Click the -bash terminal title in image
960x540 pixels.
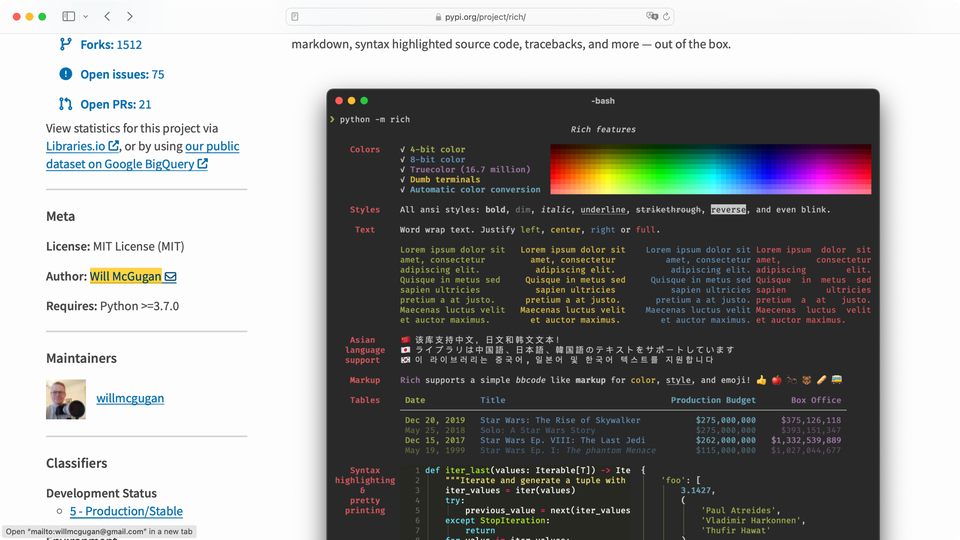coord(603,101)
